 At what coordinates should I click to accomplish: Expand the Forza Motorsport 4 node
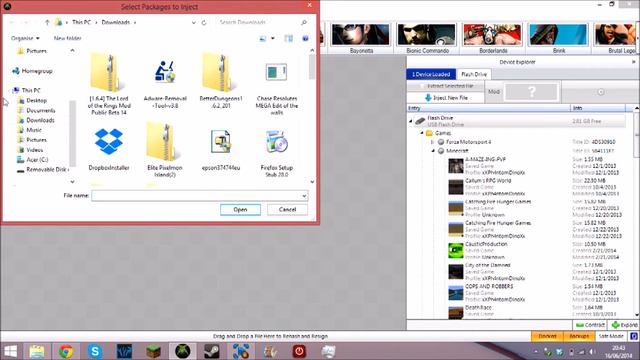[432, 142]
